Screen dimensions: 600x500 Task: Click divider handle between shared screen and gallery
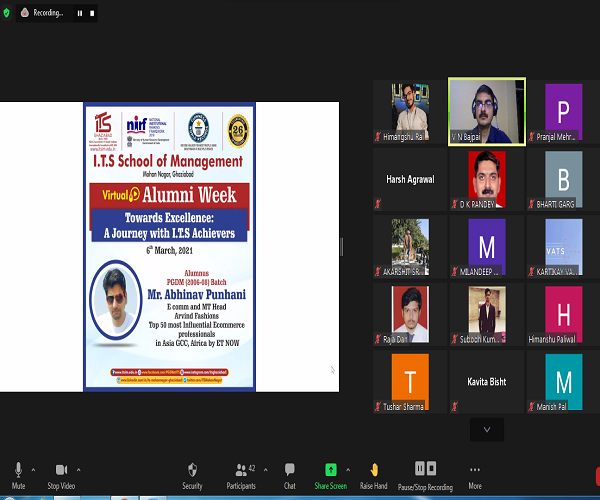[x=342, y=247]
